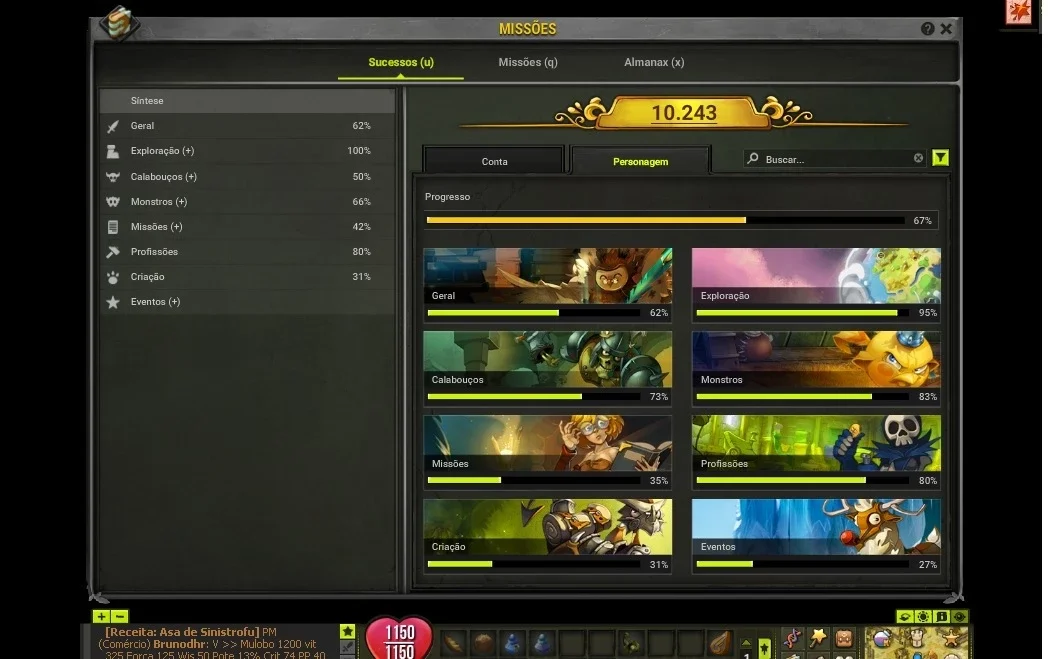Click the Exploração 95% progress bar

(x=802, y=313)
